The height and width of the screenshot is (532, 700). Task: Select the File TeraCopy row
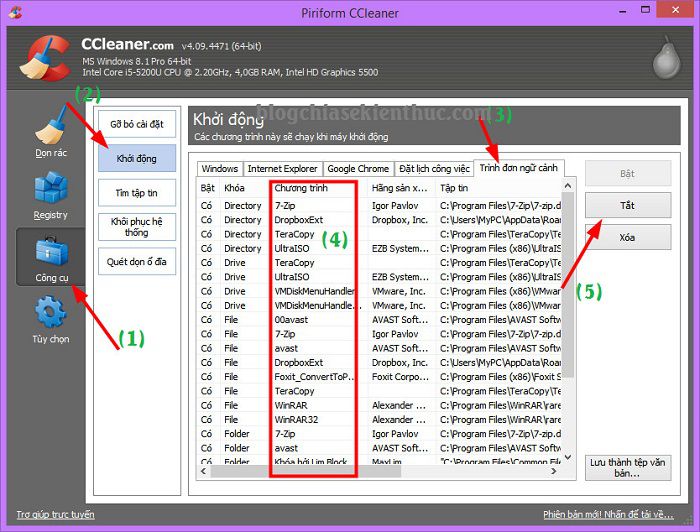[379, 391]
